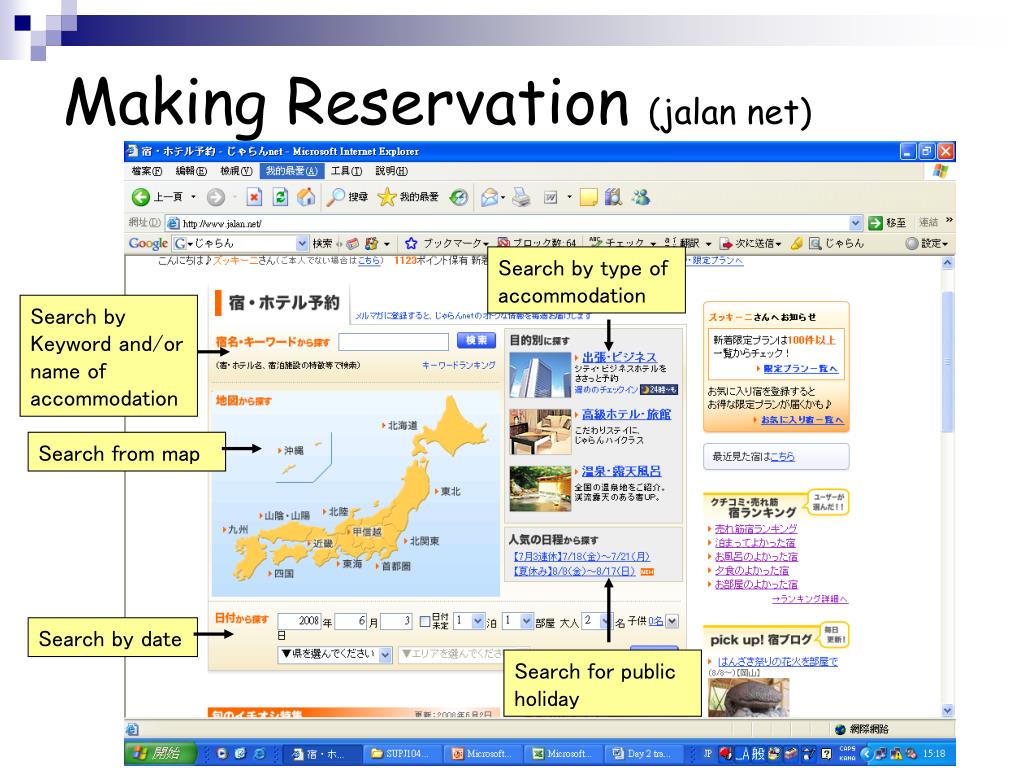Click the scrollbar down arrow
This screenshot has width=1024, height=768.
(948, 711)
